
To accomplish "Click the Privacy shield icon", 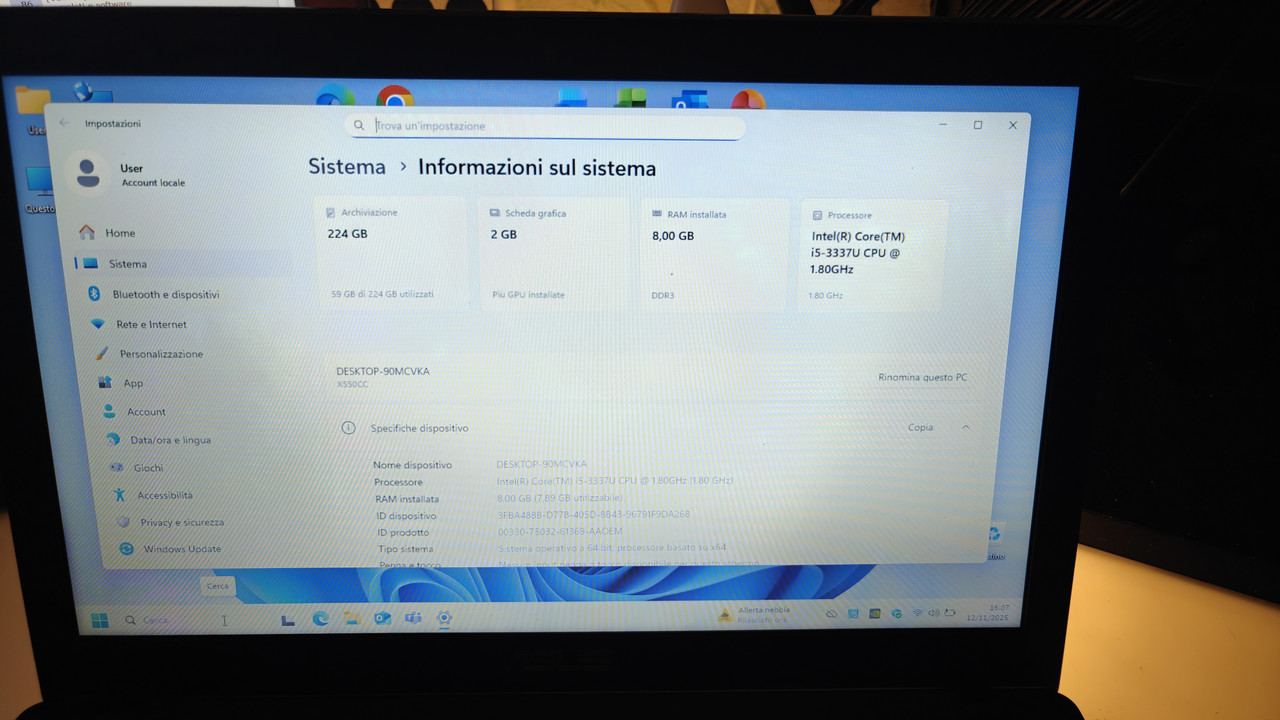I will tap(124, 522).
